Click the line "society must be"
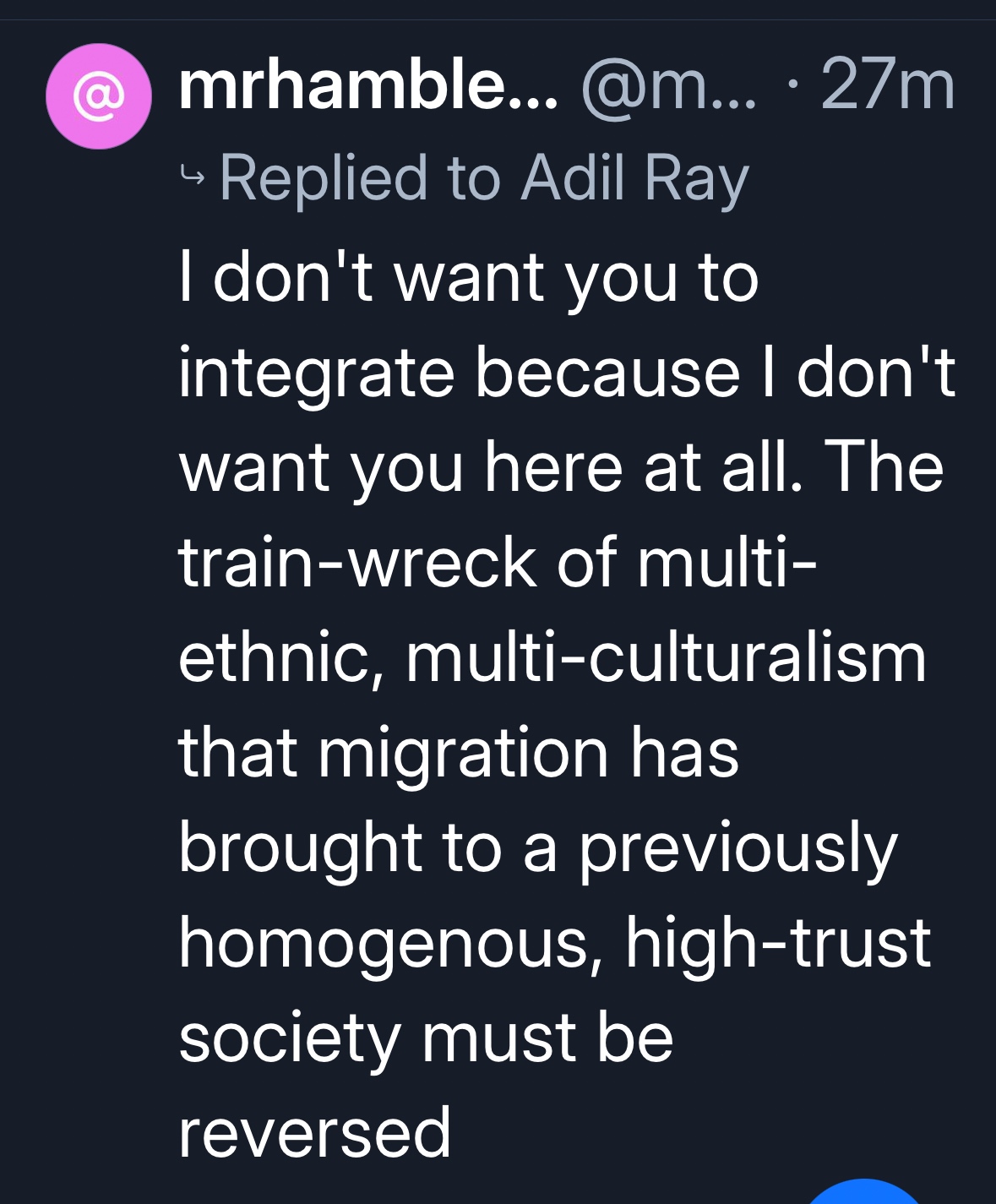996x1204 pixels. (x=426, y=1038)
